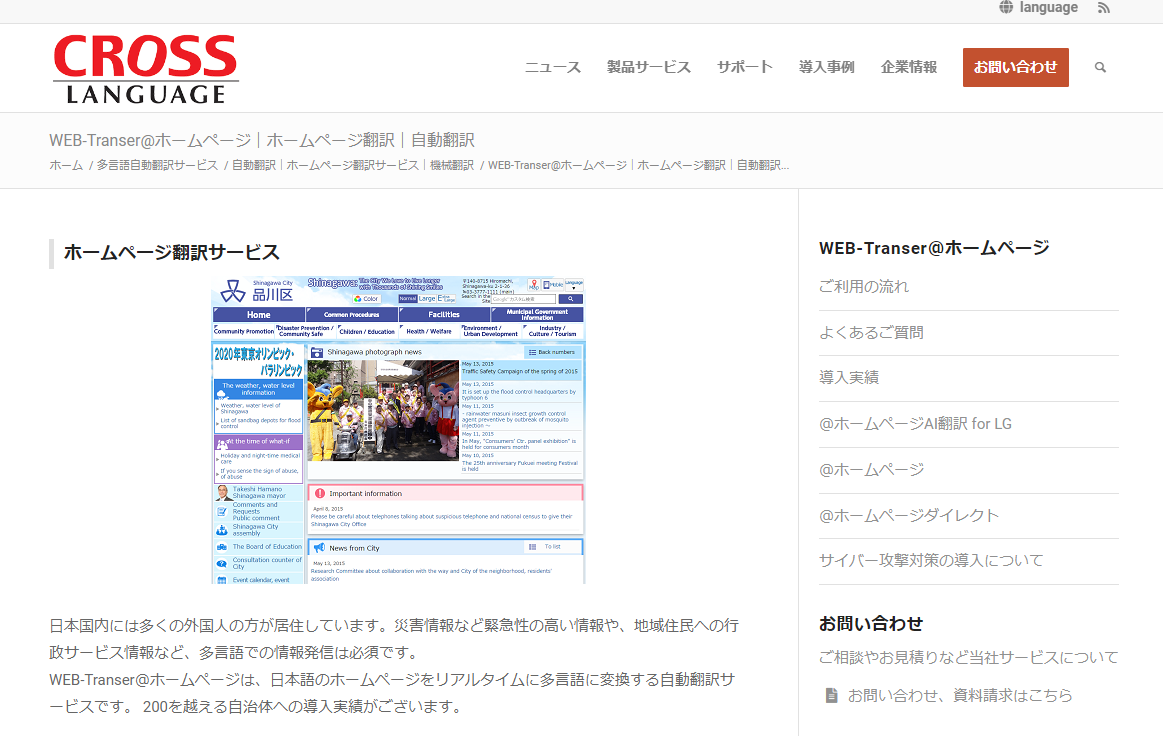This screenshot has height=736, width=1163.
Task: Open the ニュース menu item
Action: tap(553, 67)
